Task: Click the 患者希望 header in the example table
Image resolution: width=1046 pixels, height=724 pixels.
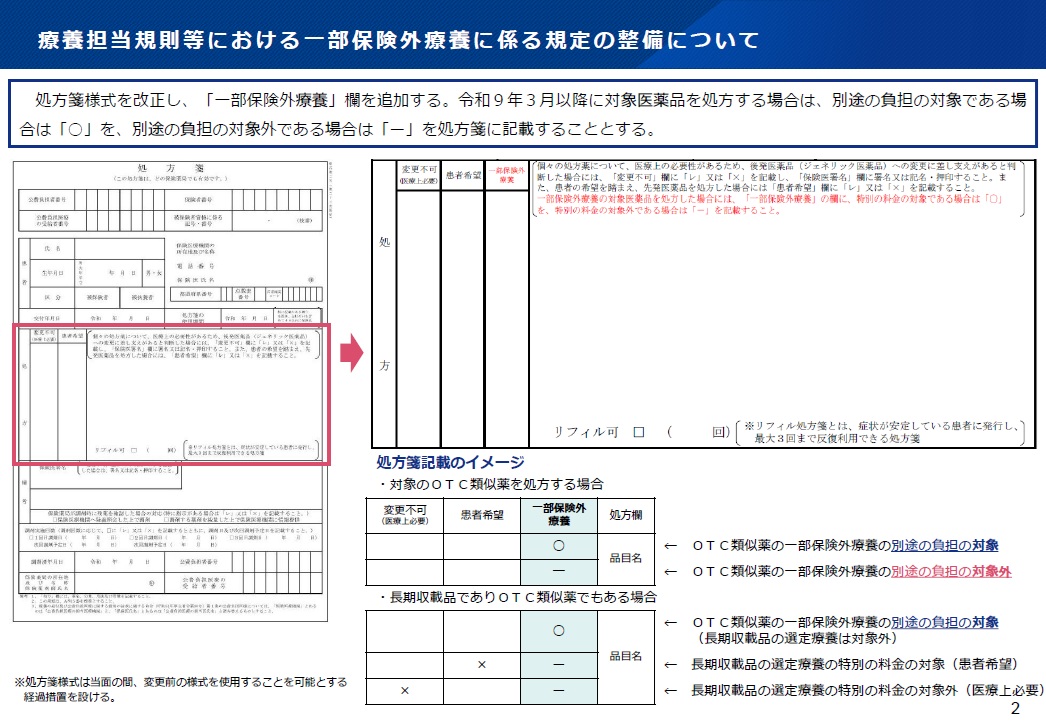Action: (482, 514)
